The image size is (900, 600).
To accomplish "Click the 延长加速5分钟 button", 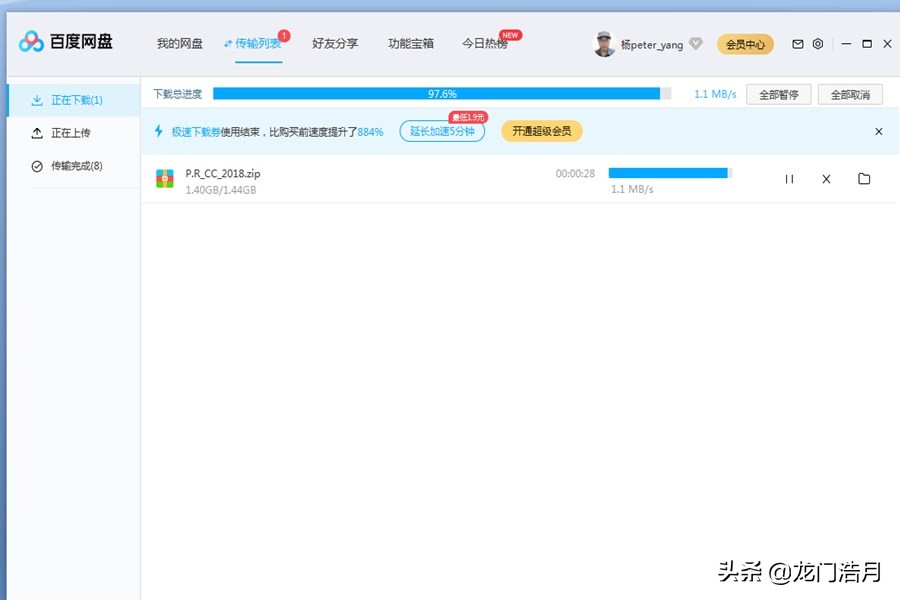I will click(442, 131).
